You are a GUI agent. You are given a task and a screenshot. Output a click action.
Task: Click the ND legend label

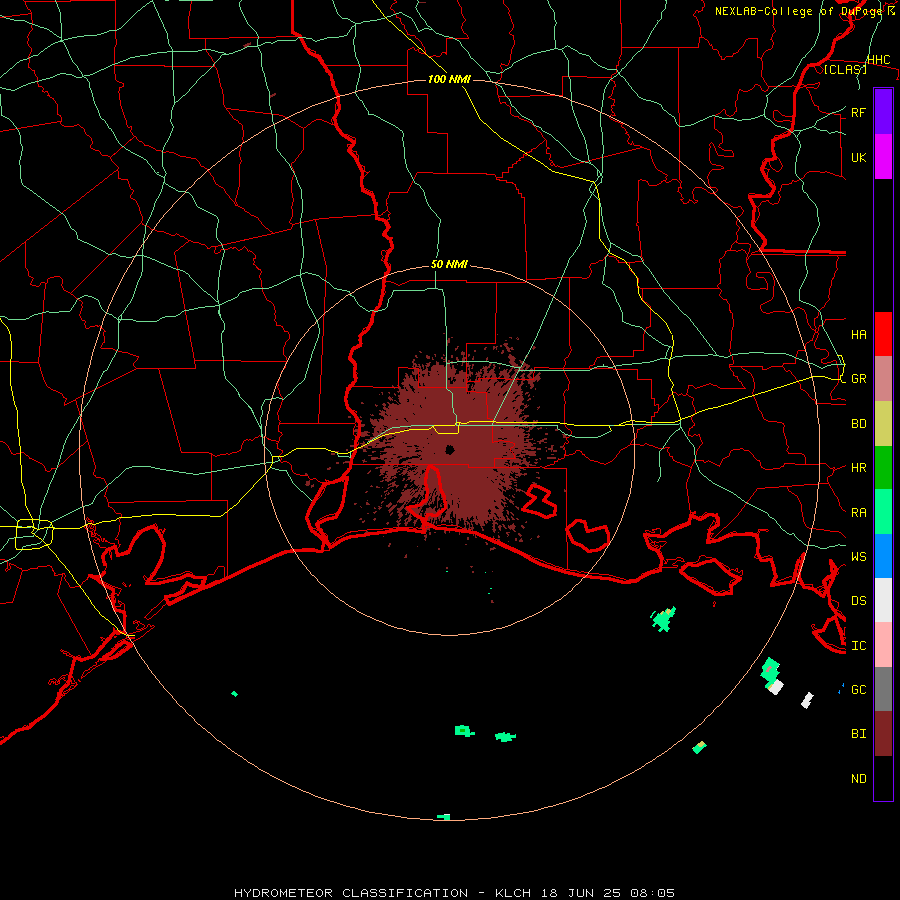tap(858, 779)
